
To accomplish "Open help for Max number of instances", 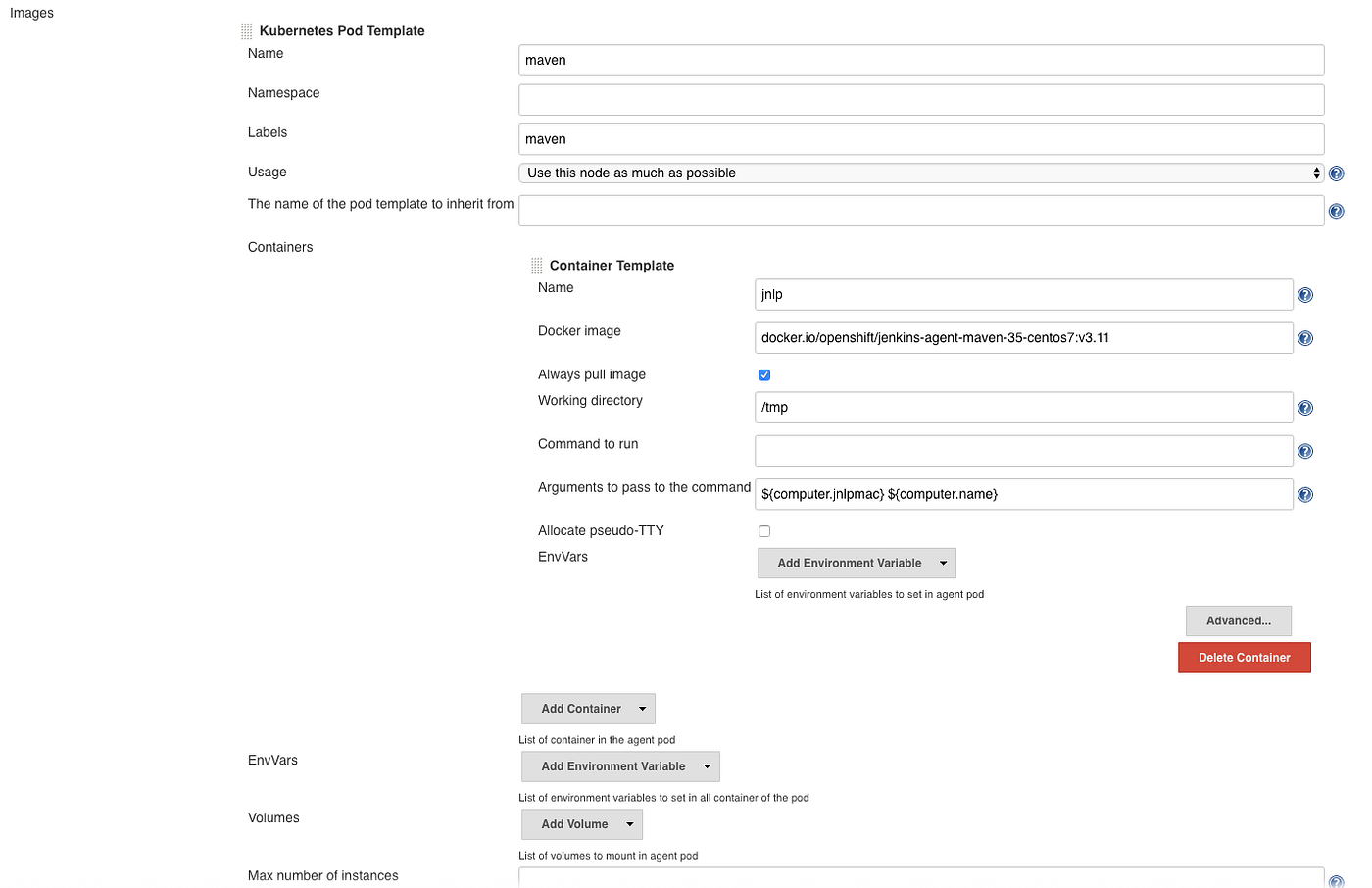I will tap(1336, 880).
